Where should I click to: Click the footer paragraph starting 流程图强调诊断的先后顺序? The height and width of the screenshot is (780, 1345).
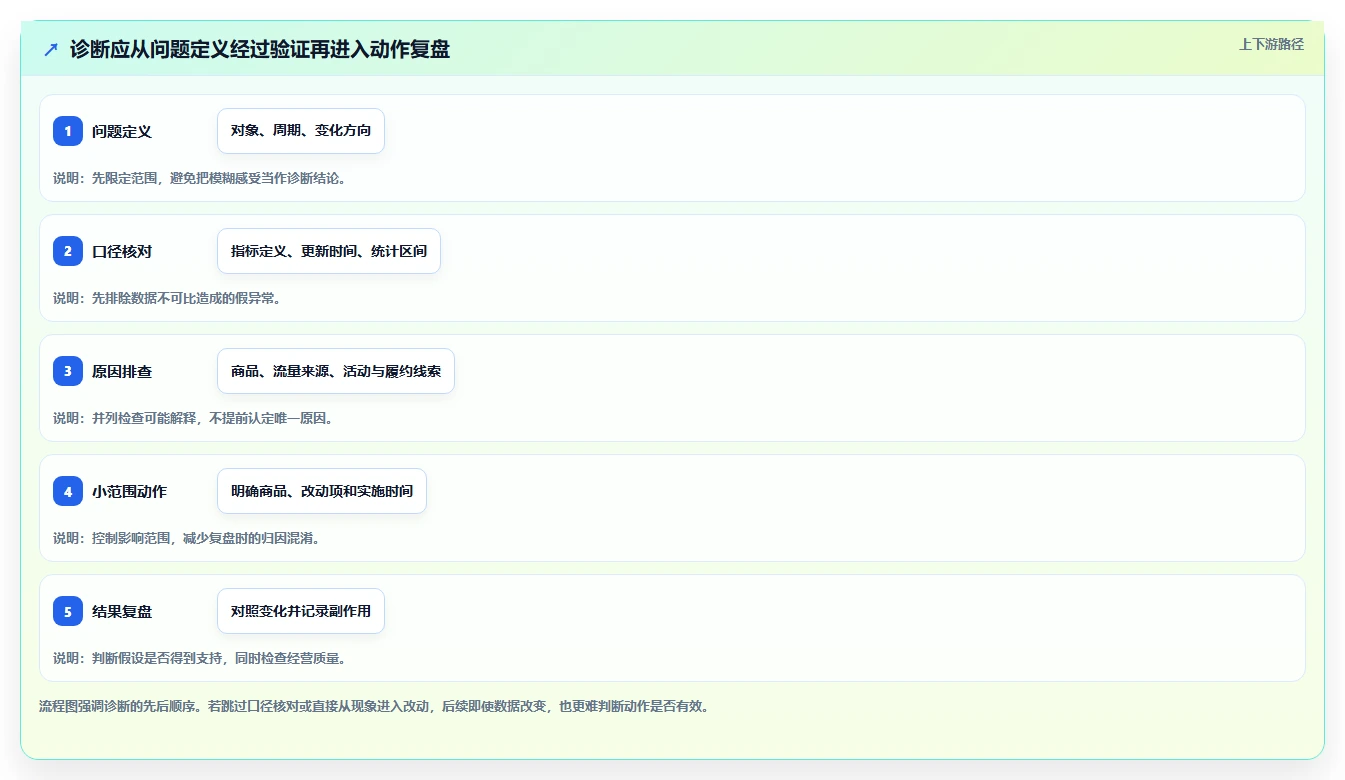click(x=375, y=706)
